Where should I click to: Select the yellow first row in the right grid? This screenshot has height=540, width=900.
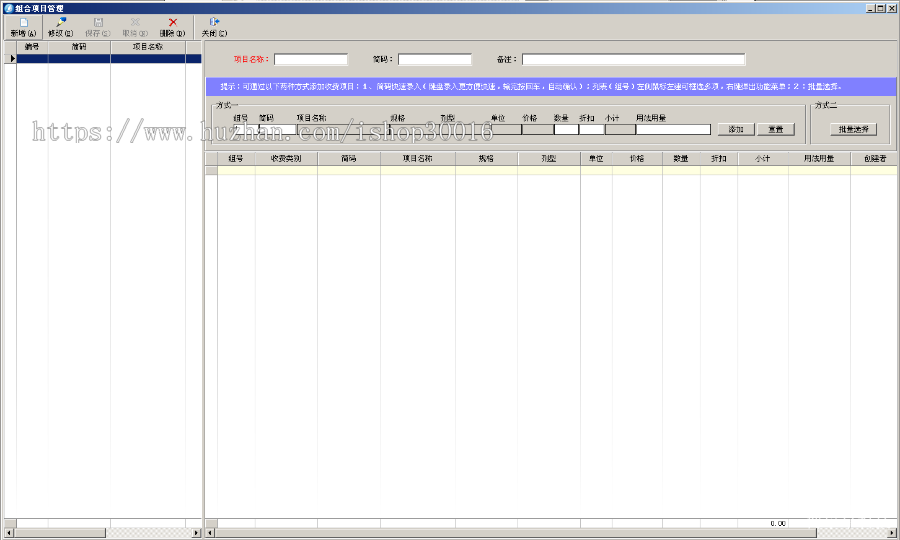(x=557, y=170)
